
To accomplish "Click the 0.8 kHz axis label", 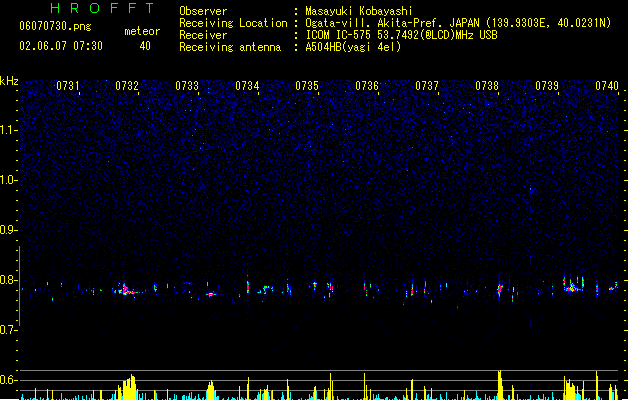I will coord(8,280).
